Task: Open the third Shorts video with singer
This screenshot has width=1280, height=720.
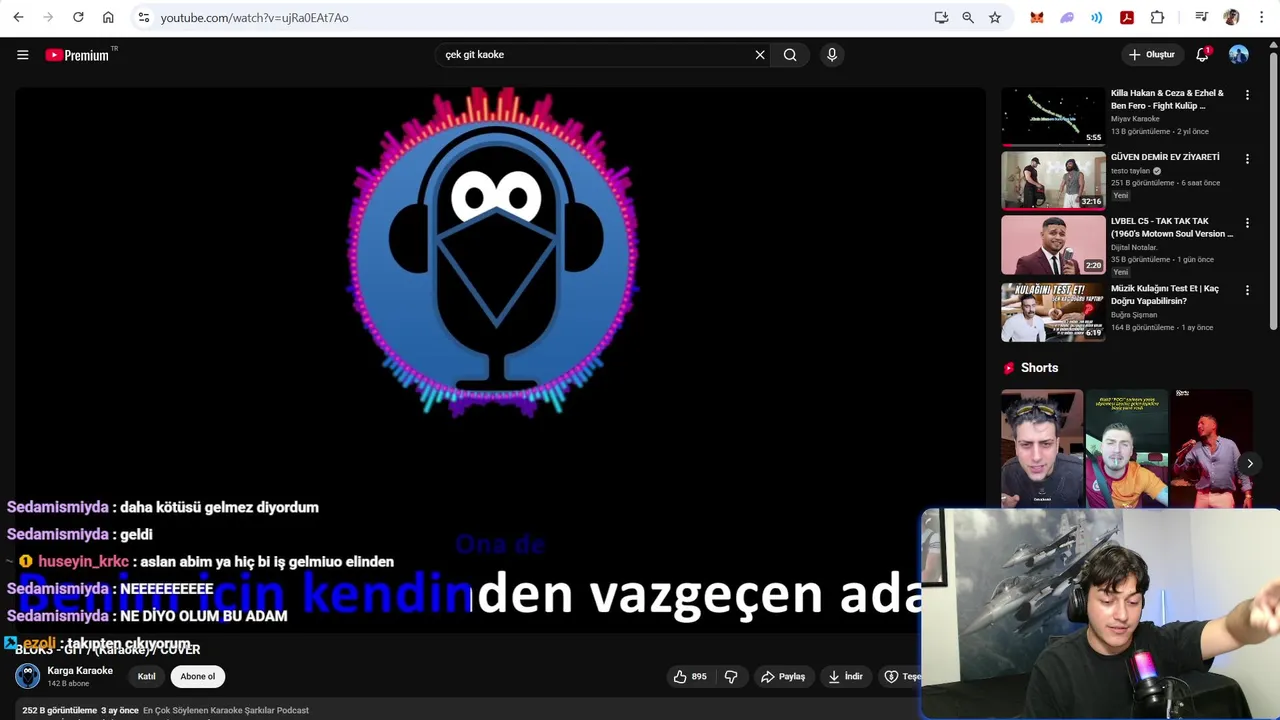Action: tap(1212, 449)
